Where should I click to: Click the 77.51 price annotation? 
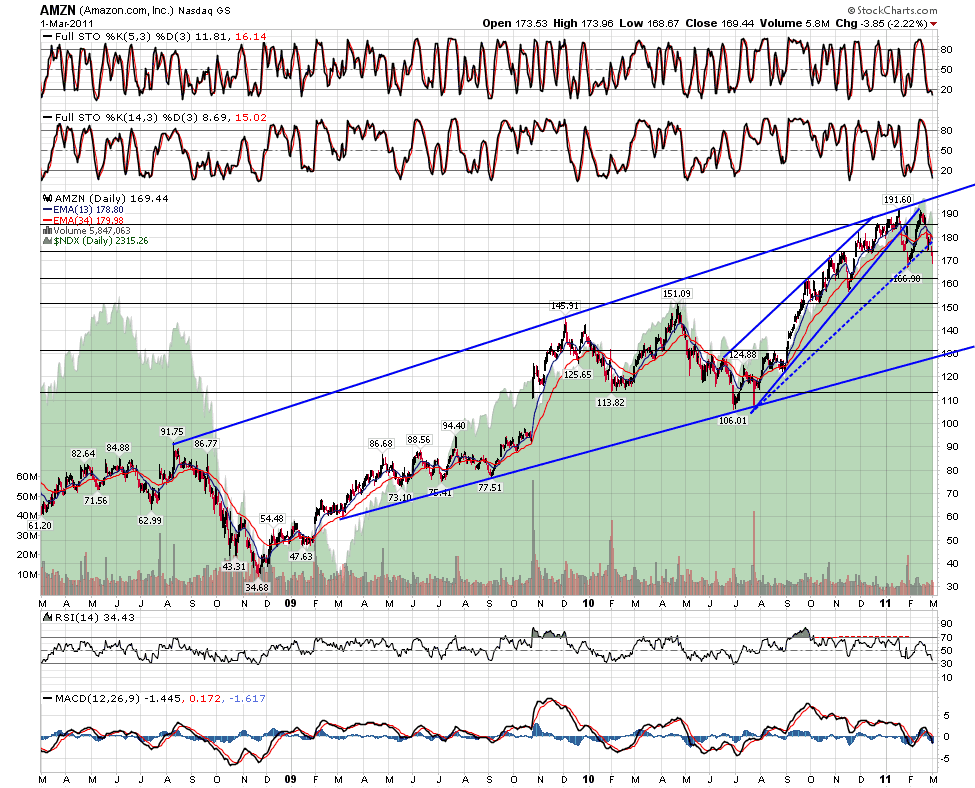pos(490,488)
